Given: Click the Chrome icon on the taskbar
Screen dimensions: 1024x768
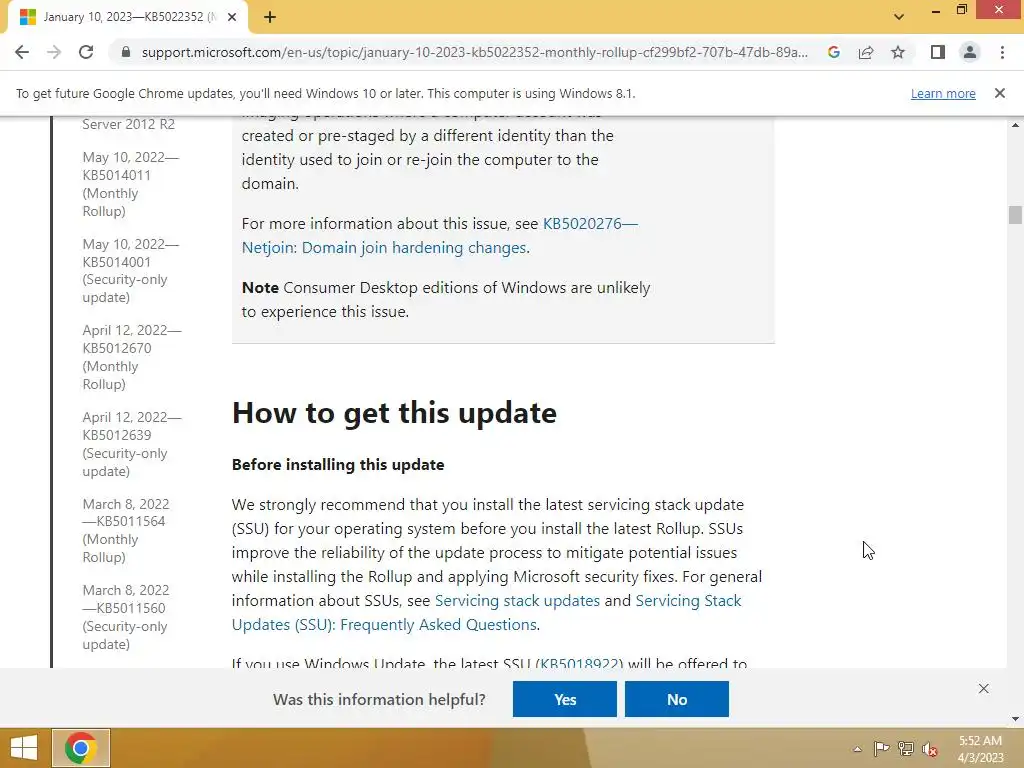Looking at the screenshot, I should click(81, 748).
